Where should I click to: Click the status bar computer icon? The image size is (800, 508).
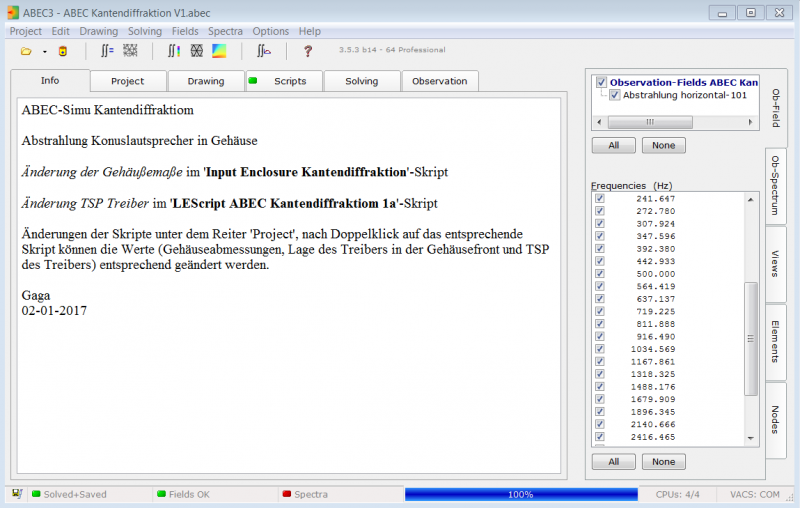17,493
